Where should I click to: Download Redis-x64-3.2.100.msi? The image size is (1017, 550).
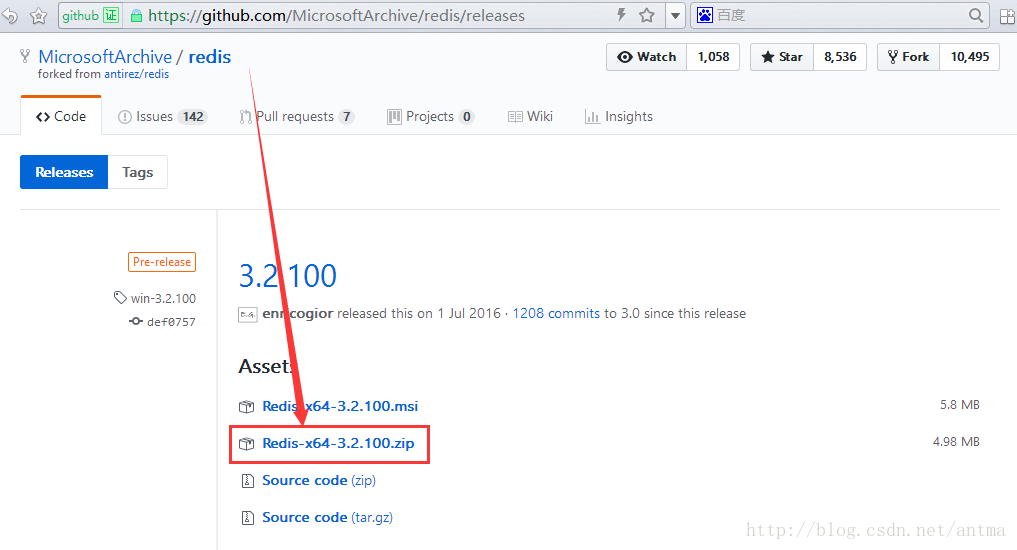[340, 406]
